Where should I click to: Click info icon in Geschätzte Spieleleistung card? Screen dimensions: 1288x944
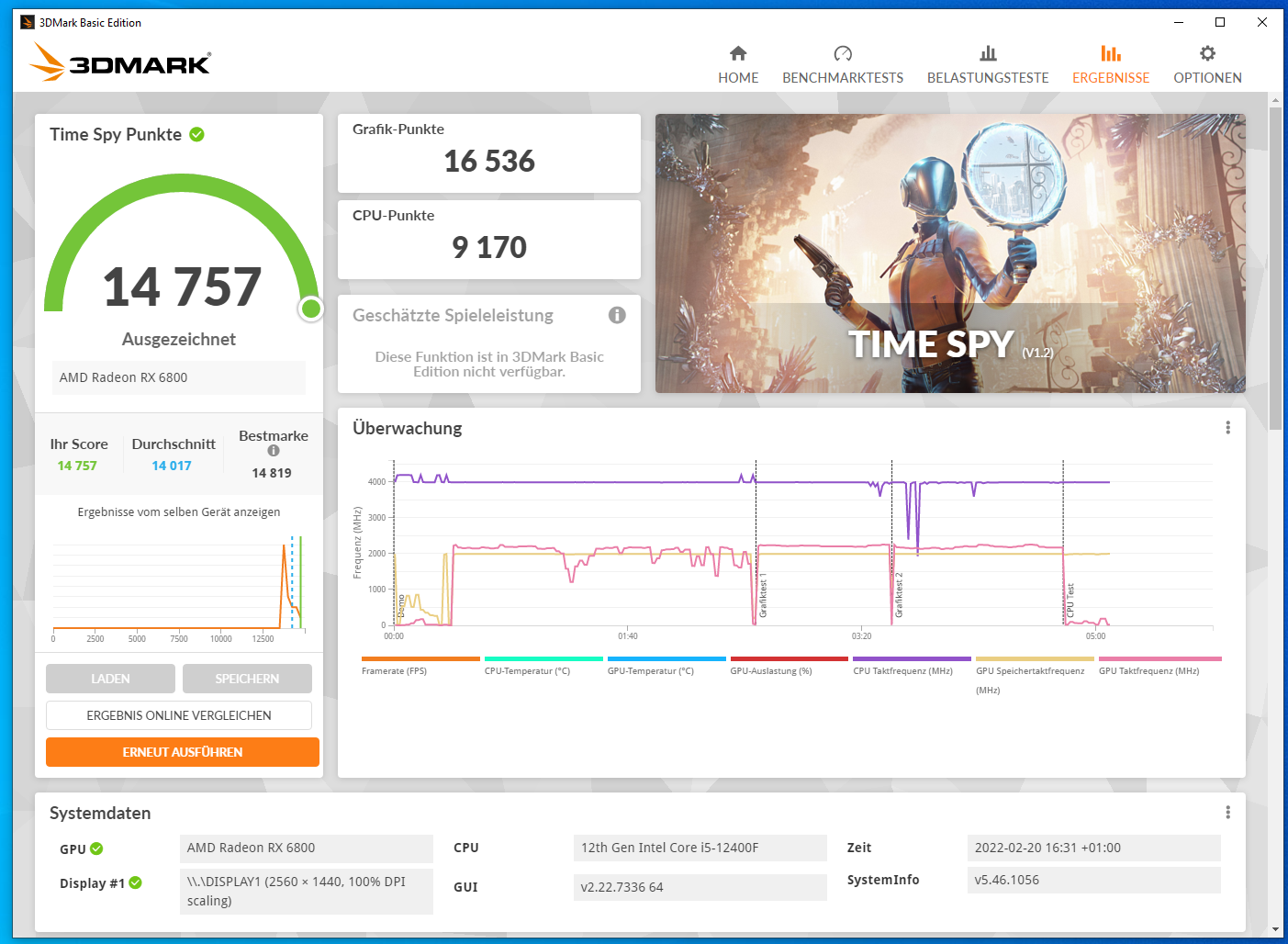(617, 315)
